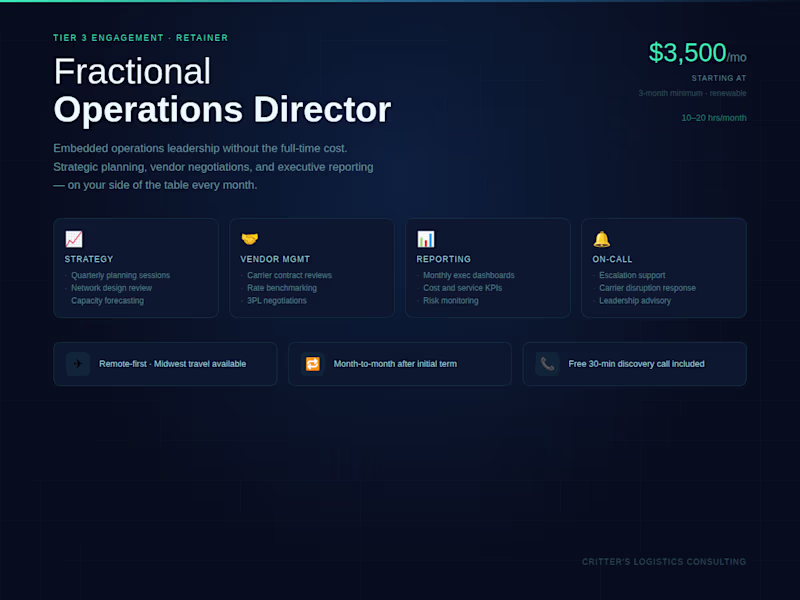
Task: Click the orange repeat arrows icon
Action: [313, 364]
